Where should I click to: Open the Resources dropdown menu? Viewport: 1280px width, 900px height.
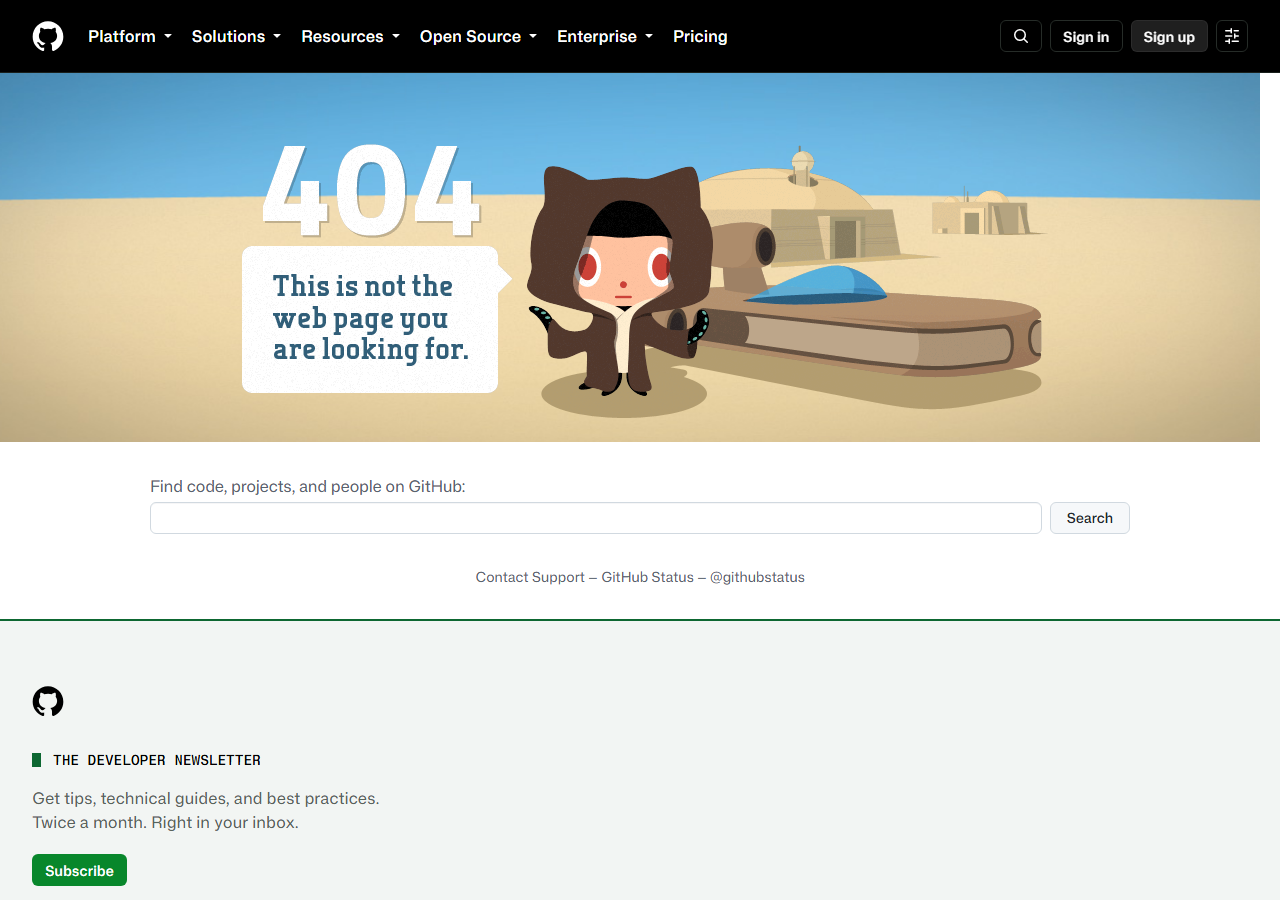(351, 36)
